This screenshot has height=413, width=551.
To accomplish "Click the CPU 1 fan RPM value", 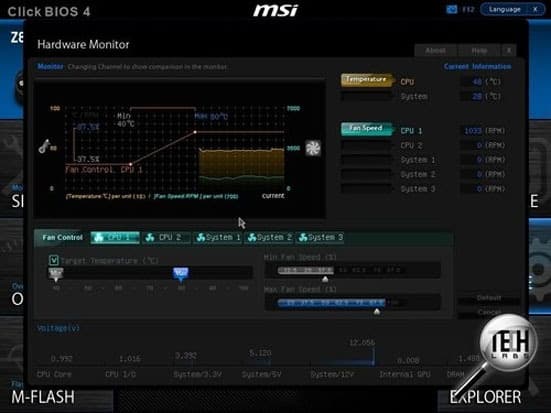I will [473, 131].
